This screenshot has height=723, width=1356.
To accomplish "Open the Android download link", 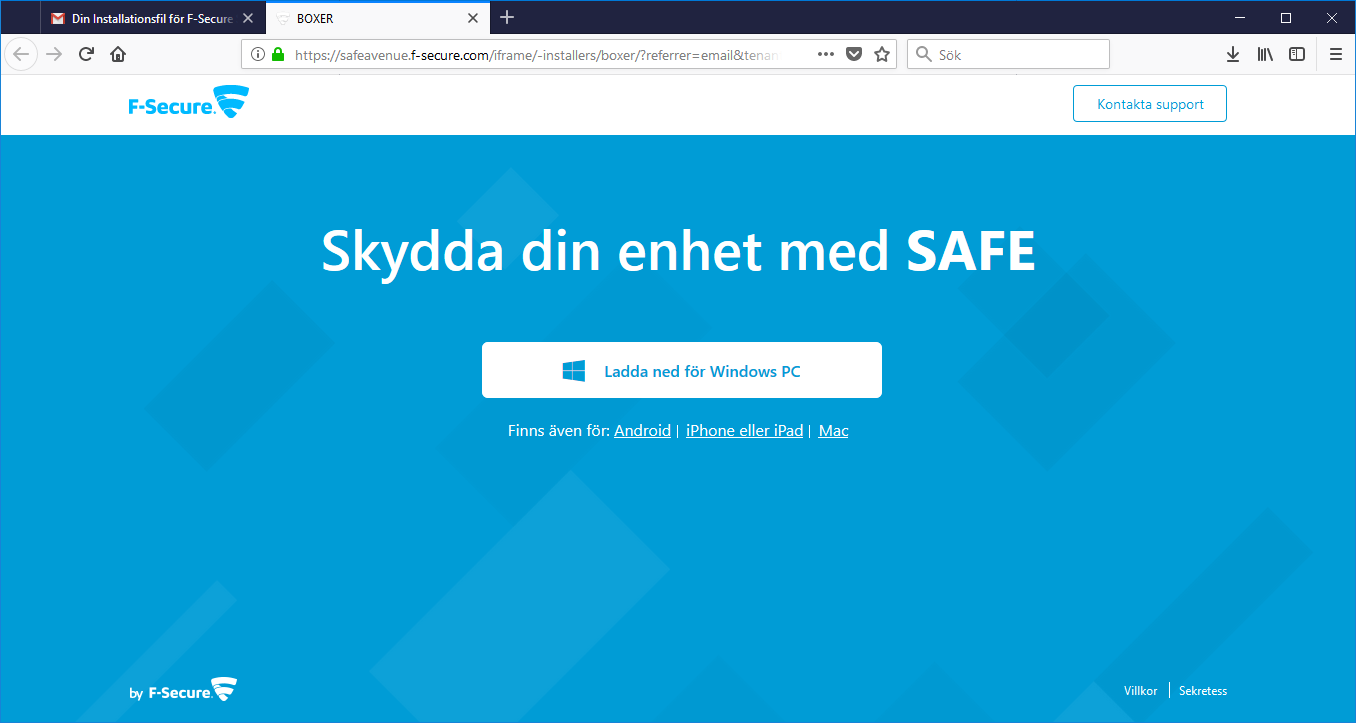I will click(x=642, y=431).
